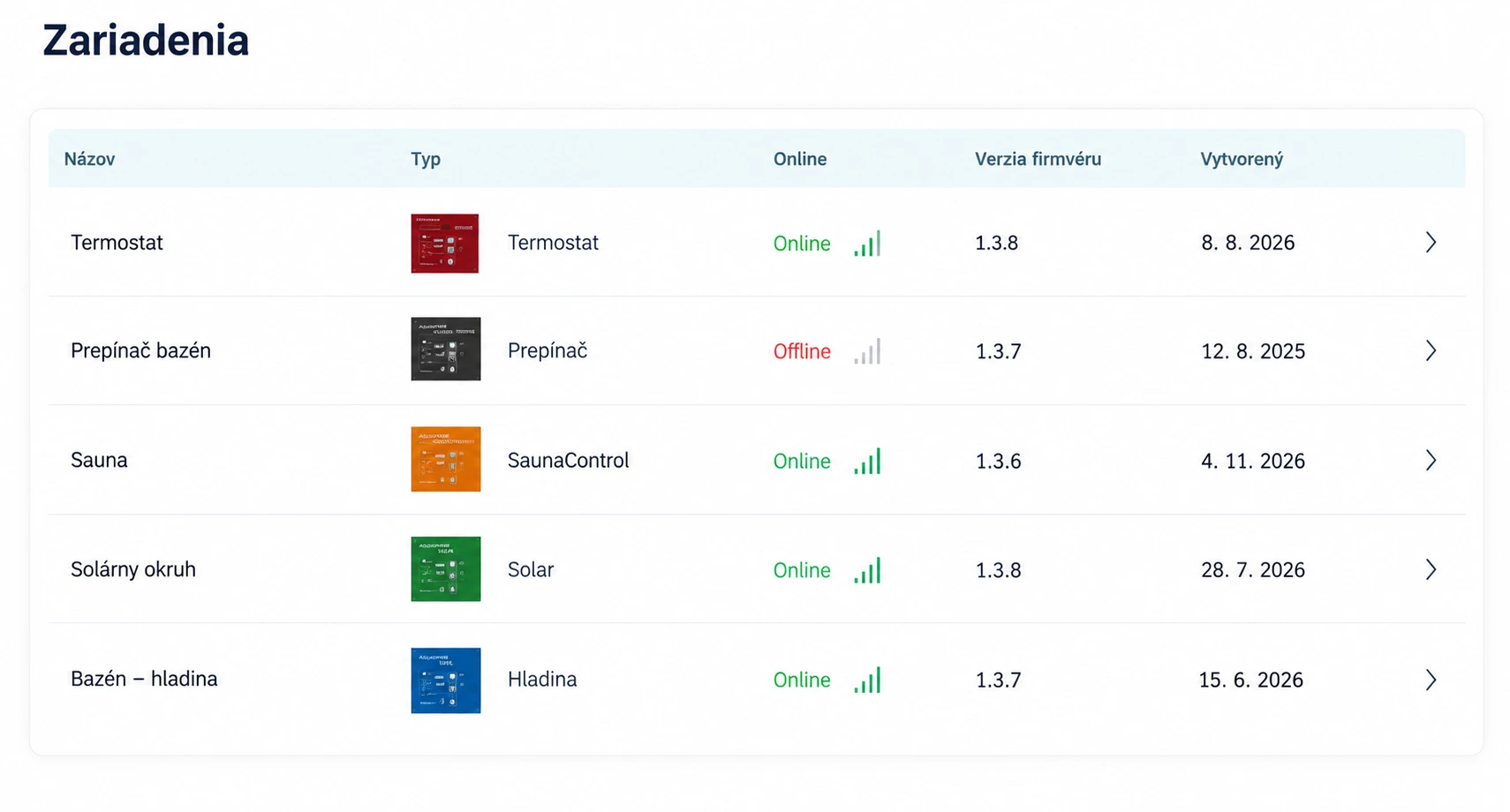Click the Online status in Sauna row
This screenshot has height=812, width=1510.
pos(802,461)
